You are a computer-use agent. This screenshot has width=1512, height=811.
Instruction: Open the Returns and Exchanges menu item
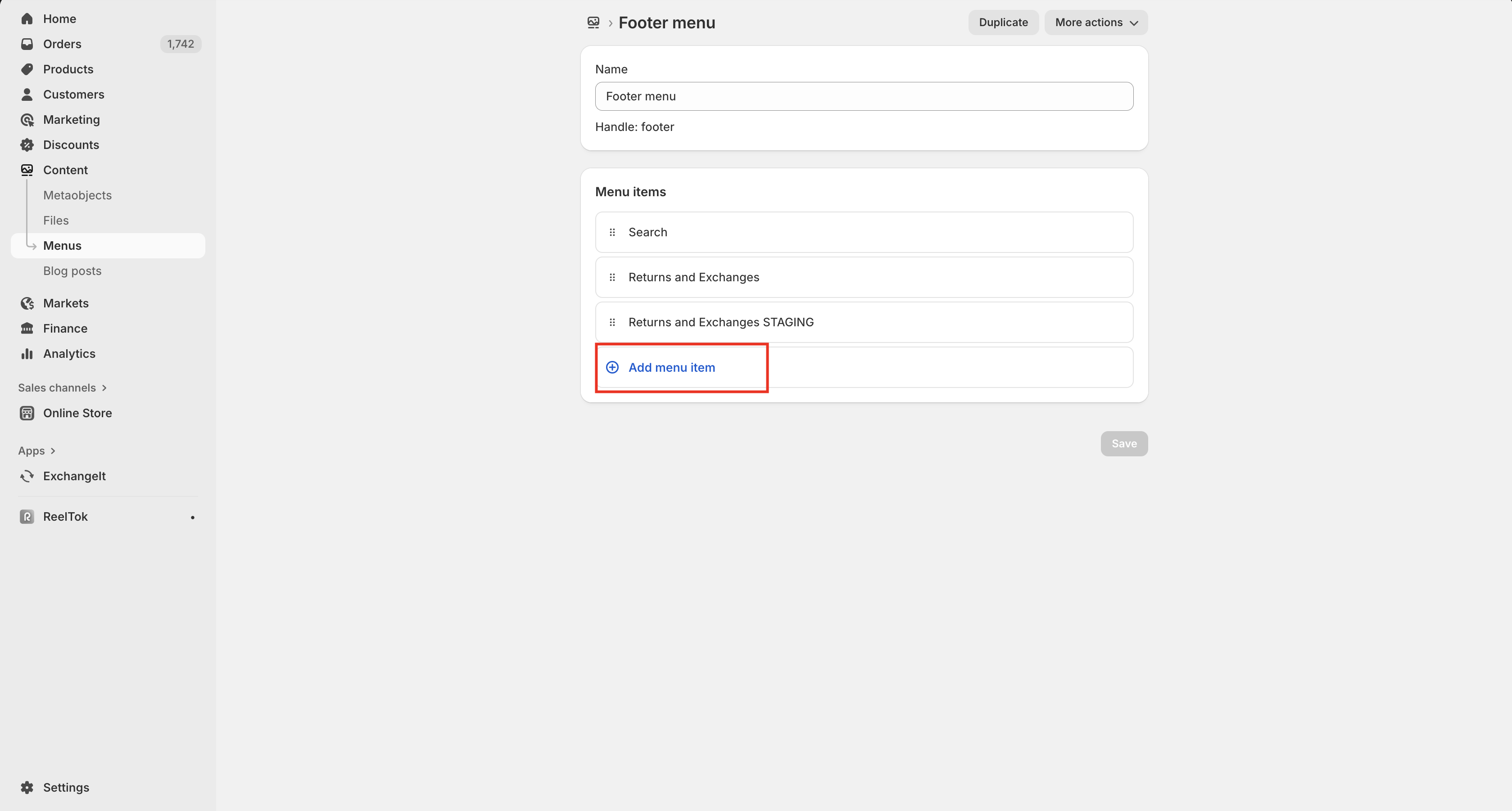694,277
